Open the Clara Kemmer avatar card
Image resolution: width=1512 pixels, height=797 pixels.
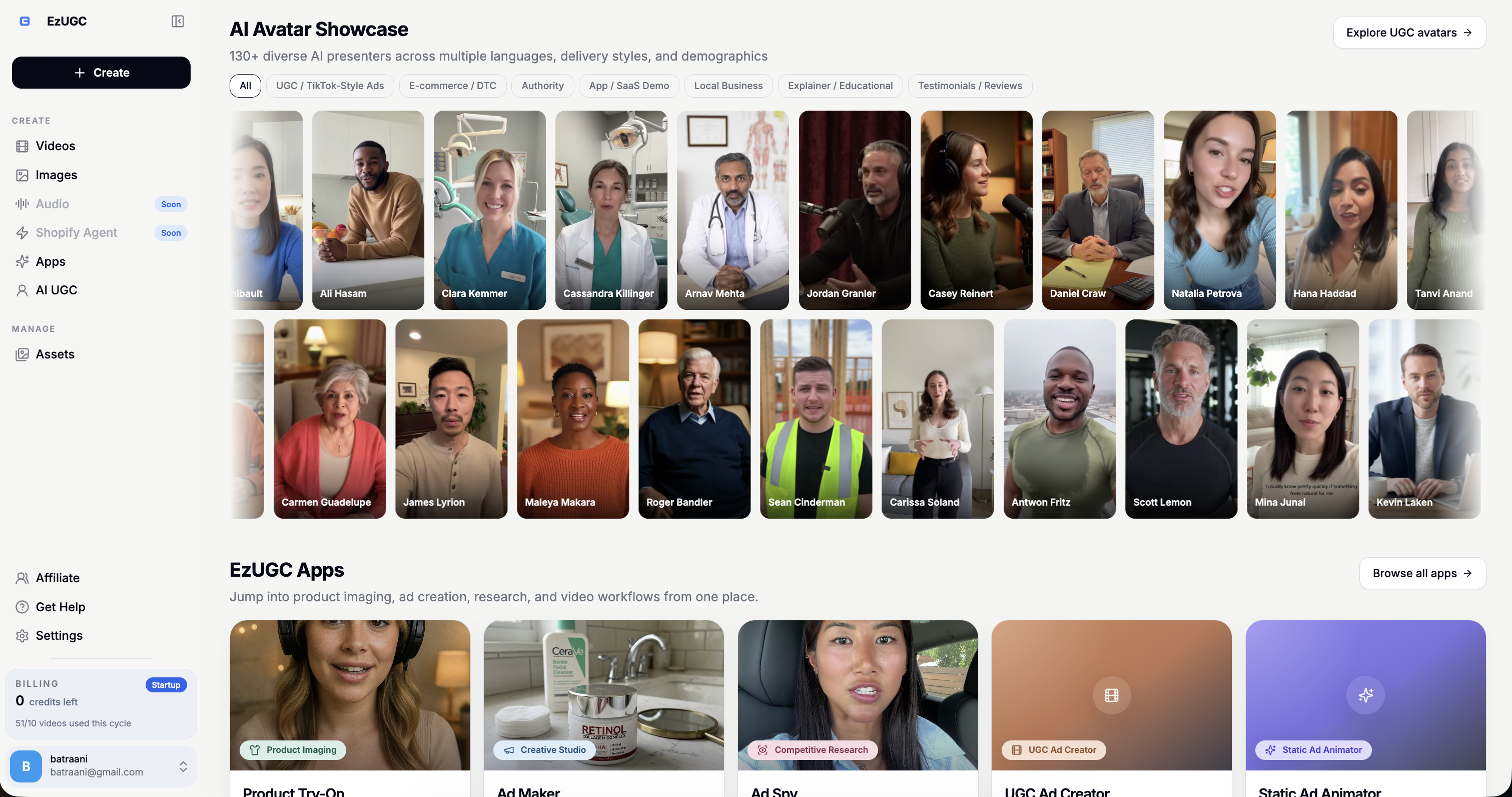tap(489, 210)
